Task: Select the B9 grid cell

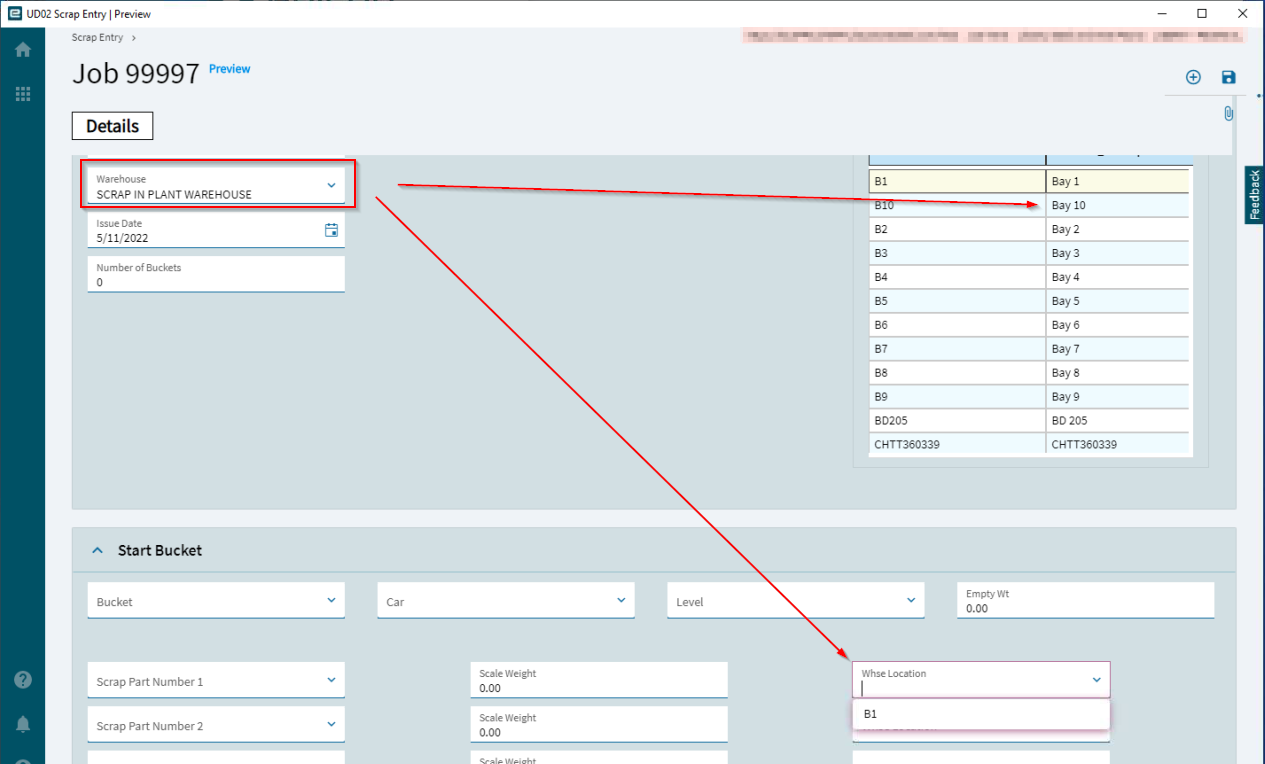Action: (957, 397)
